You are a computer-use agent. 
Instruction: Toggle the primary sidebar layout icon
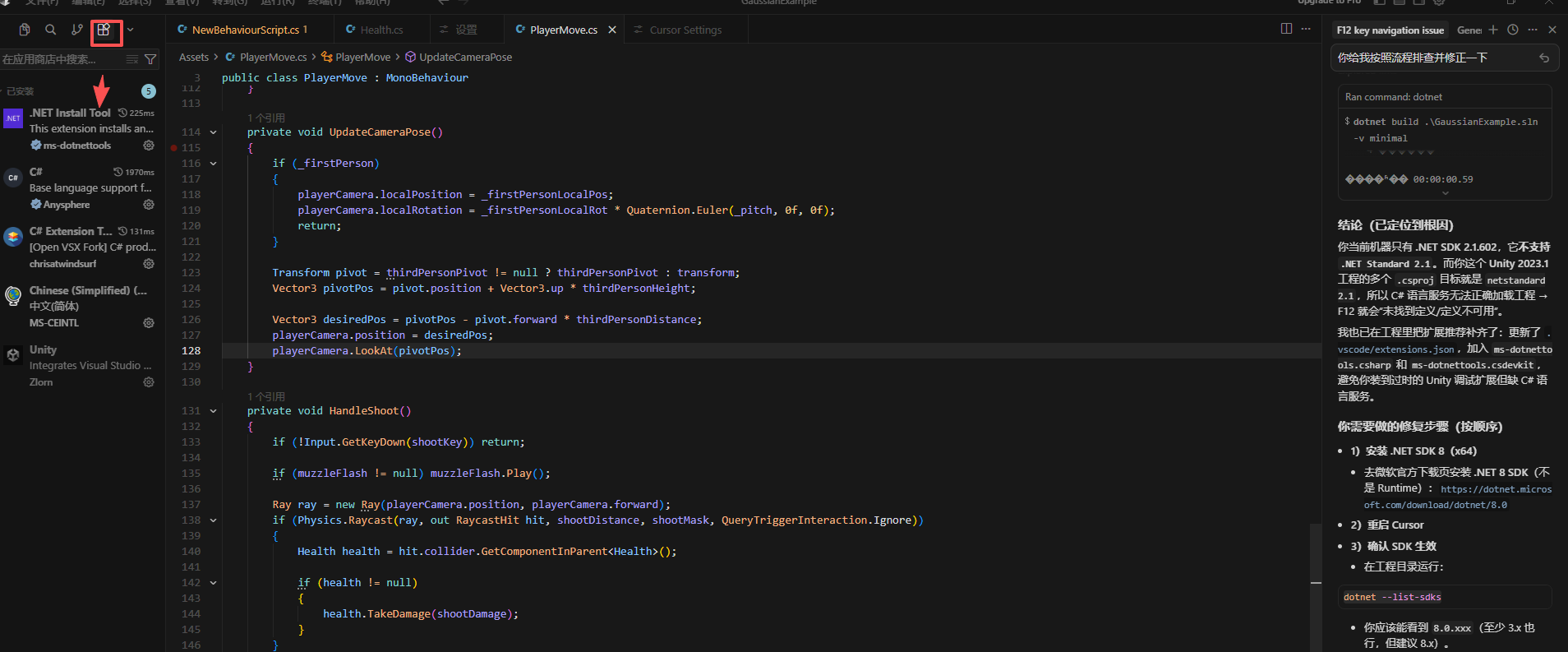click(x=1380, y=2)
